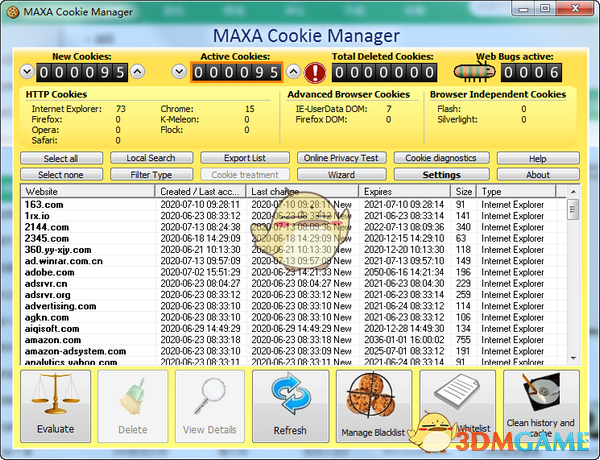
Task: Click Internet Explorer count value 73
Action: click(x=121, y=109)
